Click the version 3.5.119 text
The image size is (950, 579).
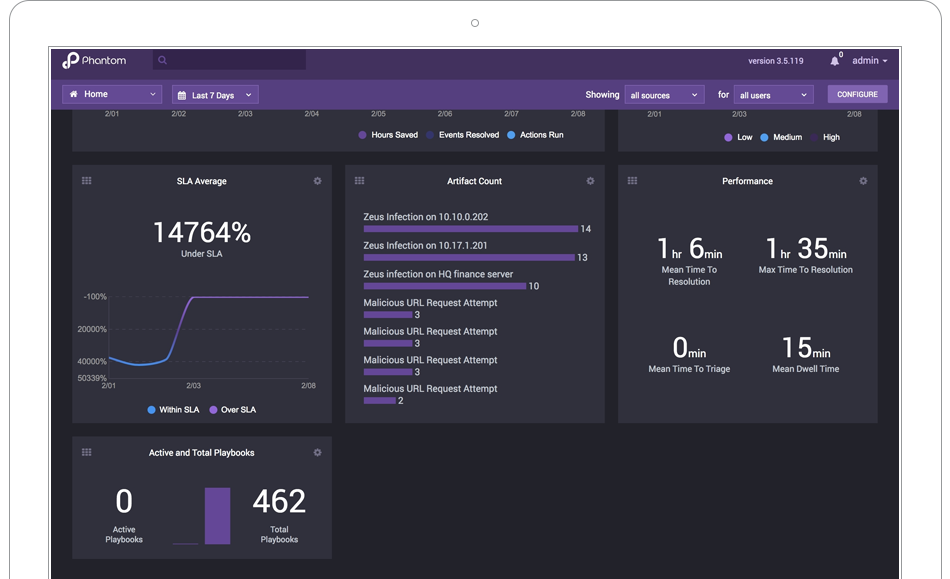pos(776,61)
